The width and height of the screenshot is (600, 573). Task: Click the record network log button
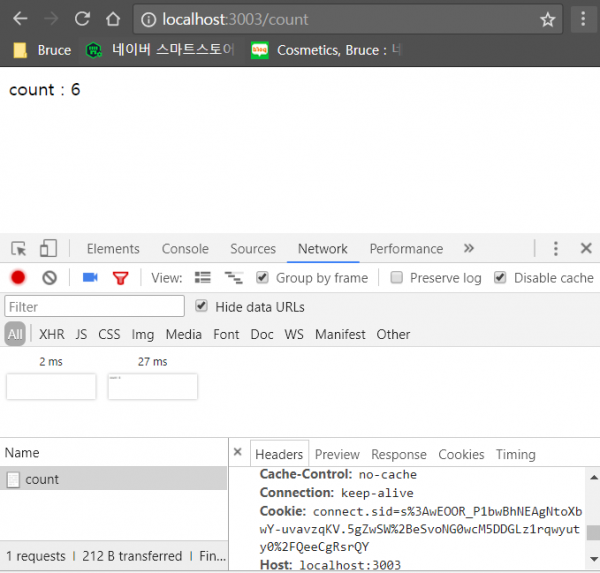(18, 278)
